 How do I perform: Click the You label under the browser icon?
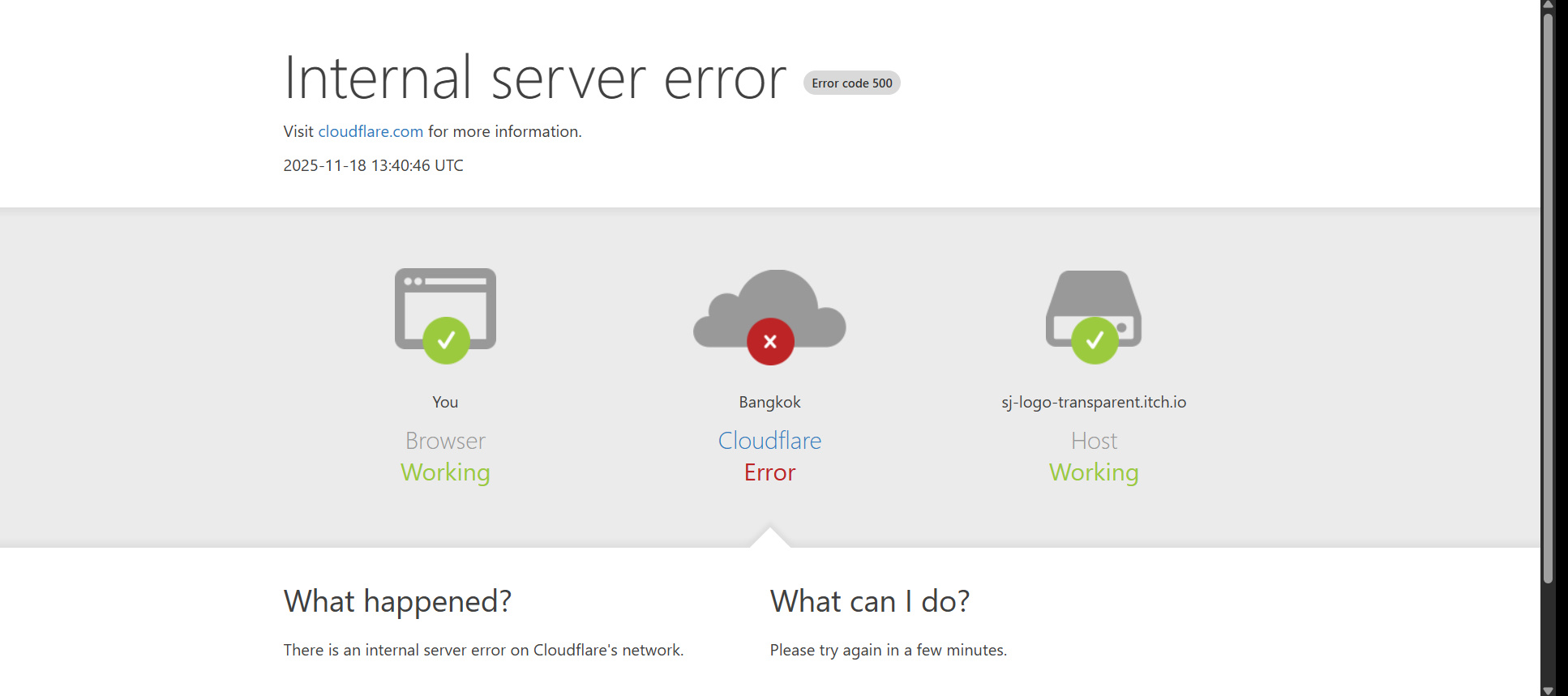(445, 402)
